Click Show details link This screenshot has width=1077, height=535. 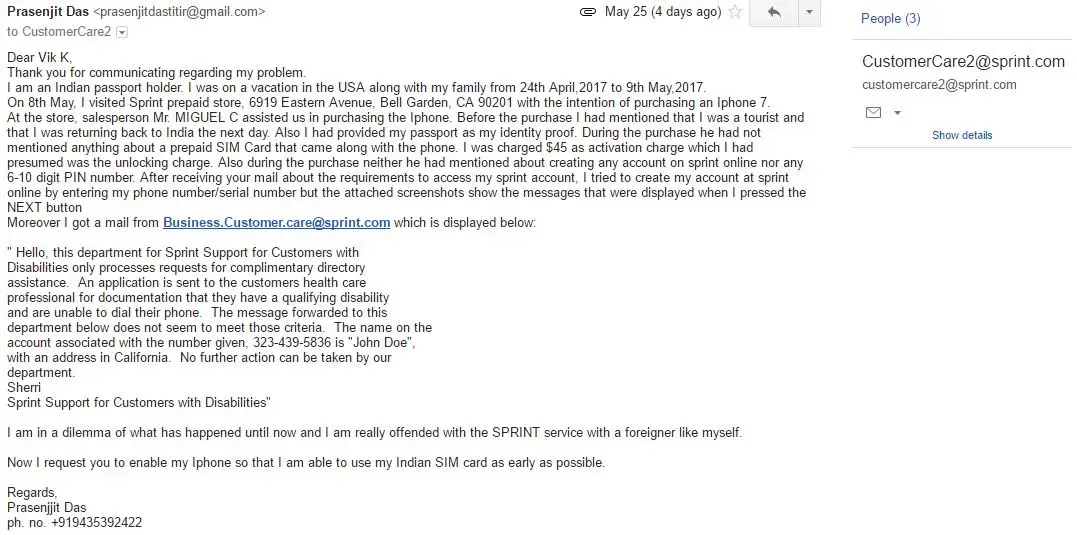tap(961, 135)
